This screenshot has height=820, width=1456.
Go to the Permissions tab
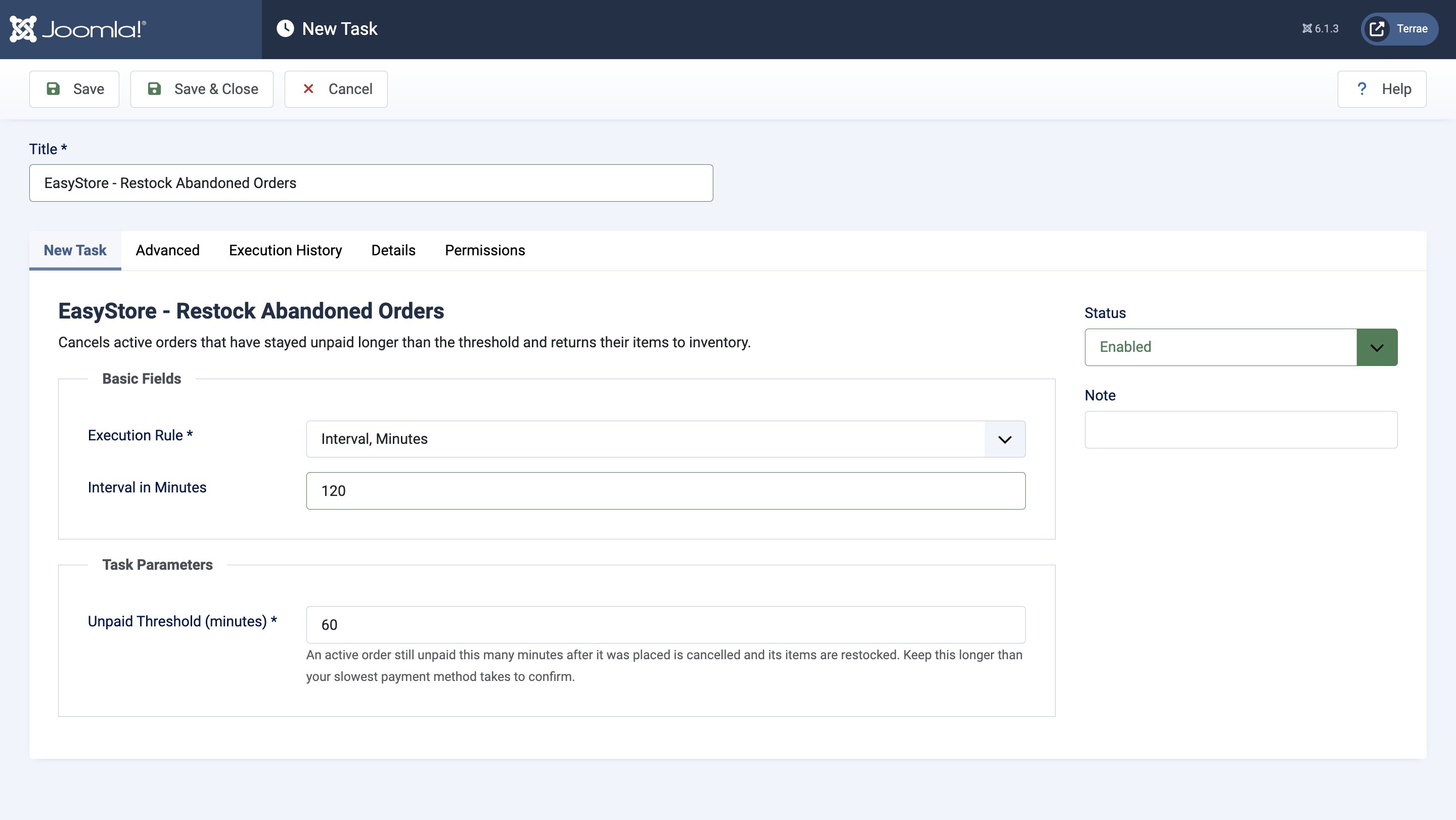pos(485,250)
